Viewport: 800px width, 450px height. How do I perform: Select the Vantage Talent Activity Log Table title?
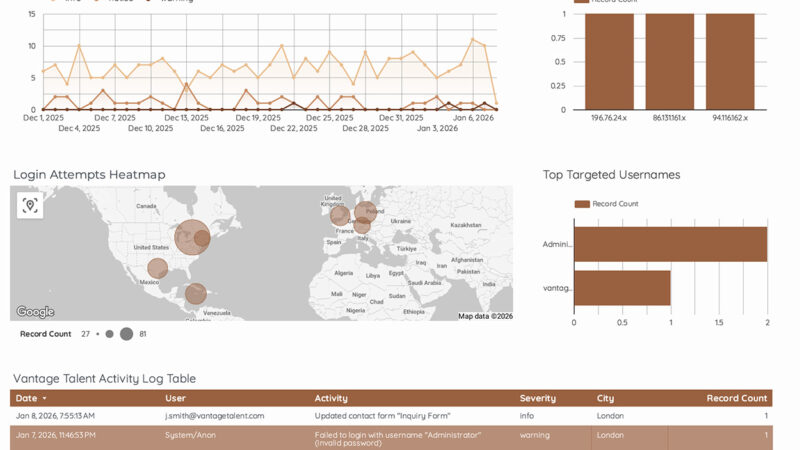coord(105,379)
